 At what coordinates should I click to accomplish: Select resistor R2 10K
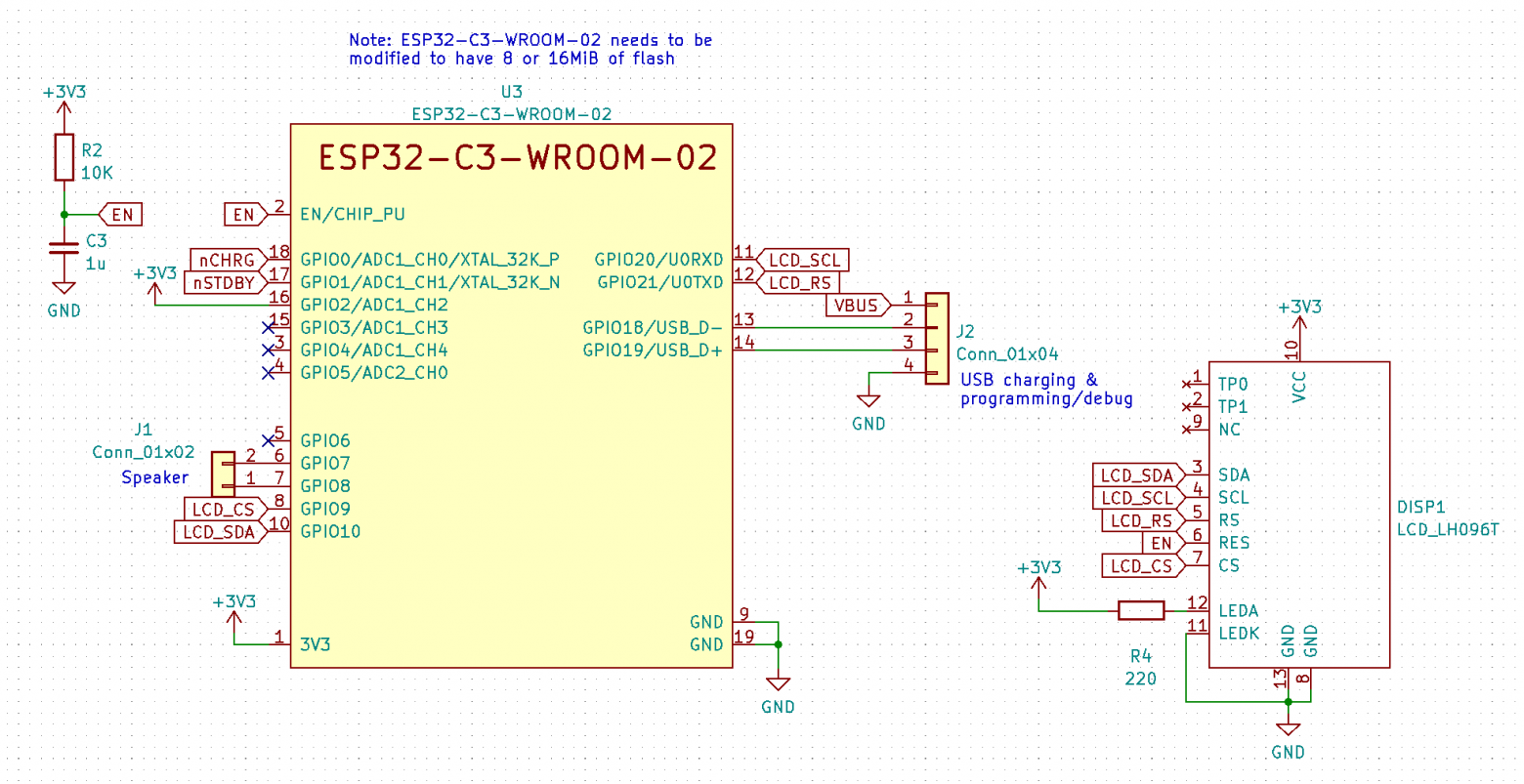click(63, 156)
